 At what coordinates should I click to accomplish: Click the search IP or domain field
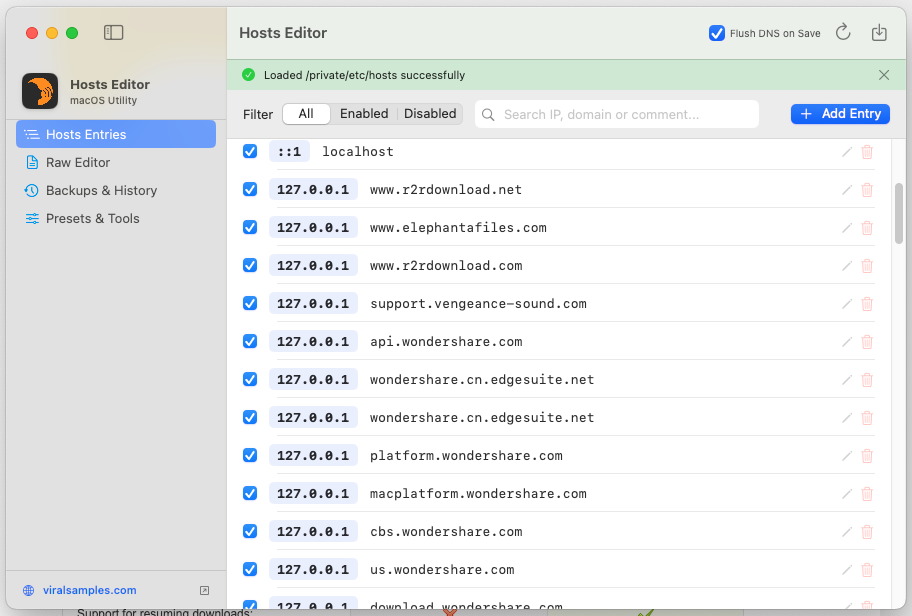click(x=617, y=114)
